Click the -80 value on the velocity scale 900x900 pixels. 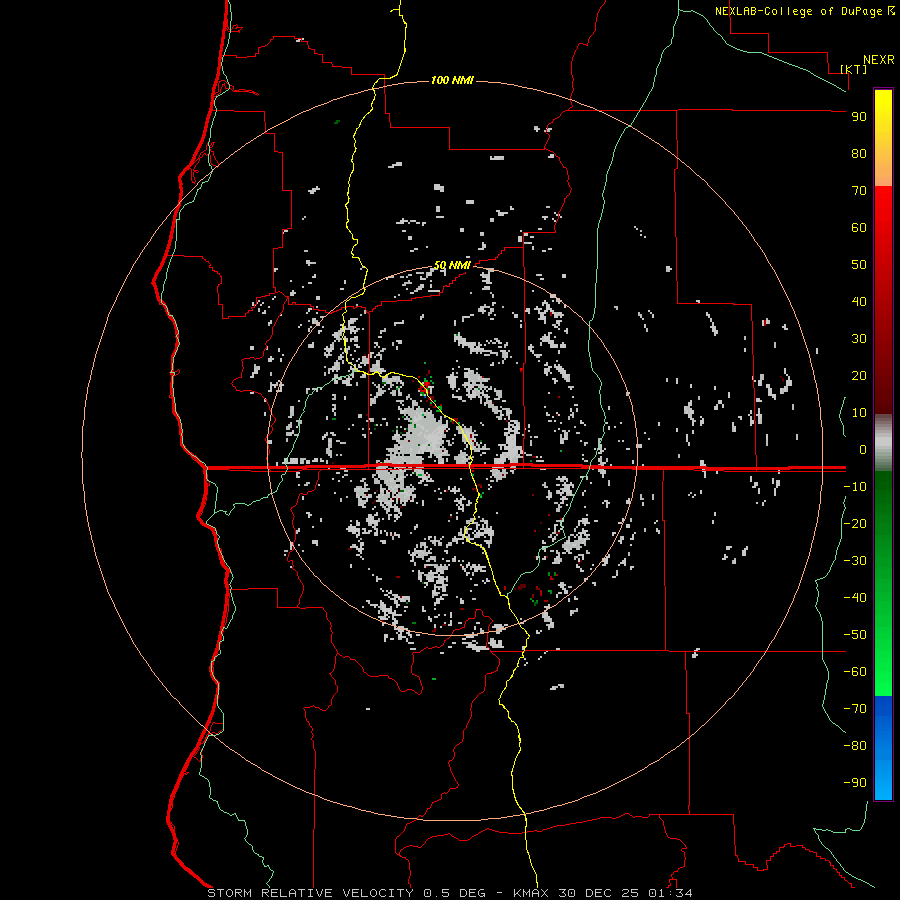click(x=855, y=746)
